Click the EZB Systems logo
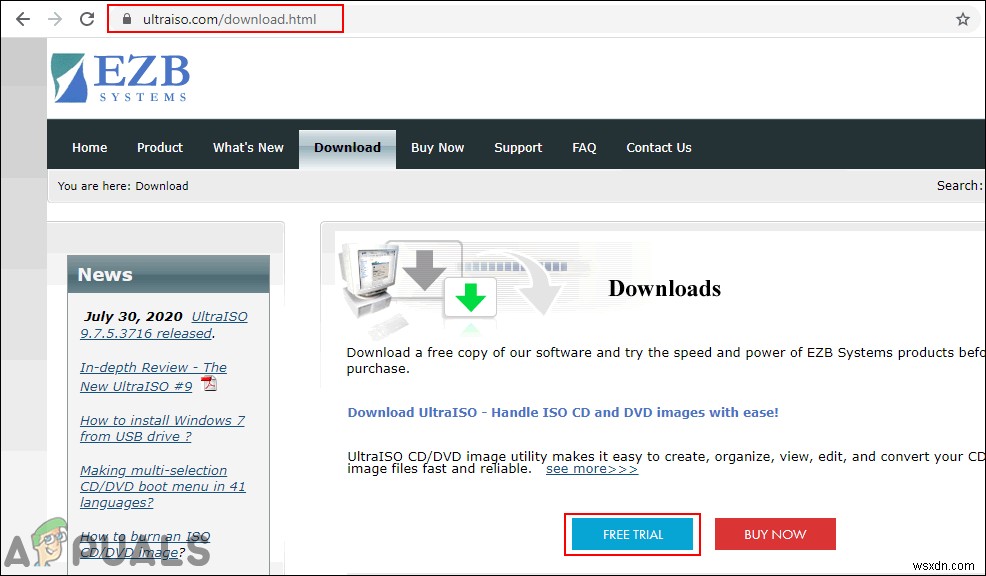The image size is (986, 576). point(120,78)
